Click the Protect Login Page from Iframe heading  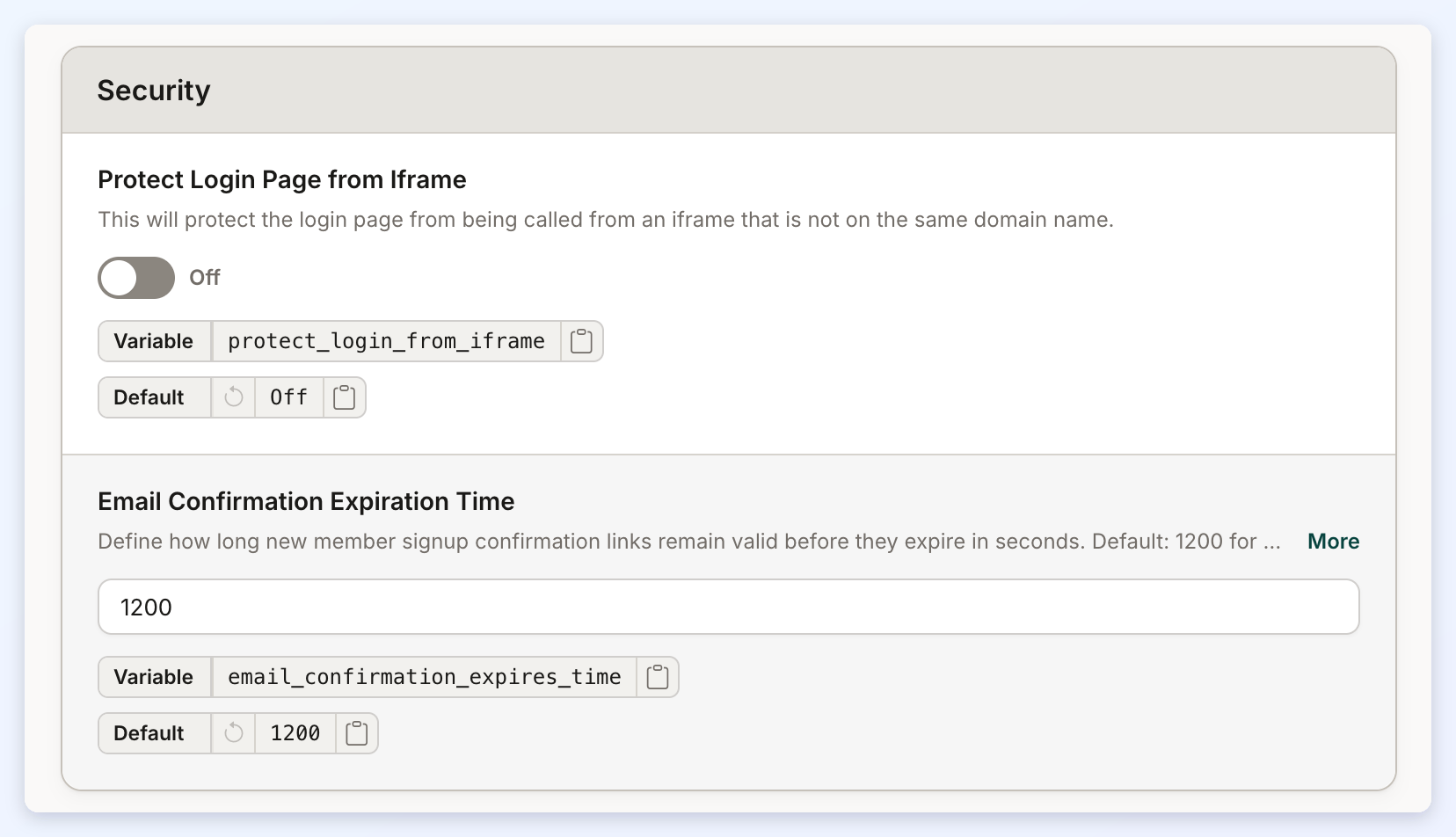(x=282, y=179)
